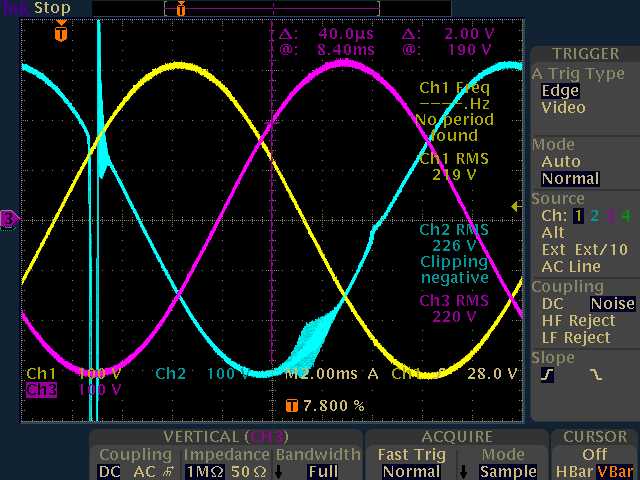Set trigger mode to Normal
Viewport: 640px width, 480px height.
pos(569,179)
